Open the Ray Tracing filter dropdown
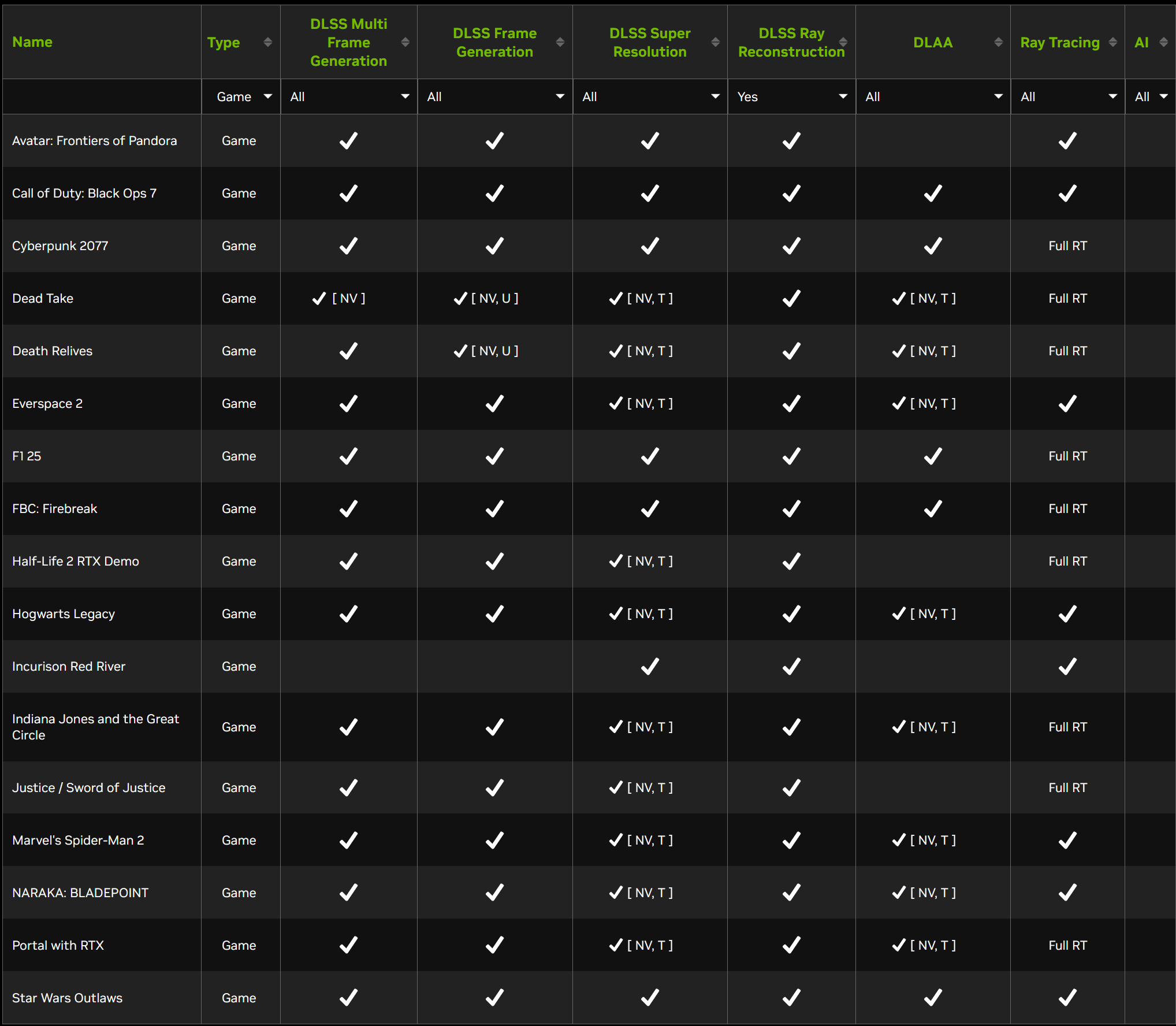The height and width of the screenshot is (1026, 1176). click(x=1067, y=96)
